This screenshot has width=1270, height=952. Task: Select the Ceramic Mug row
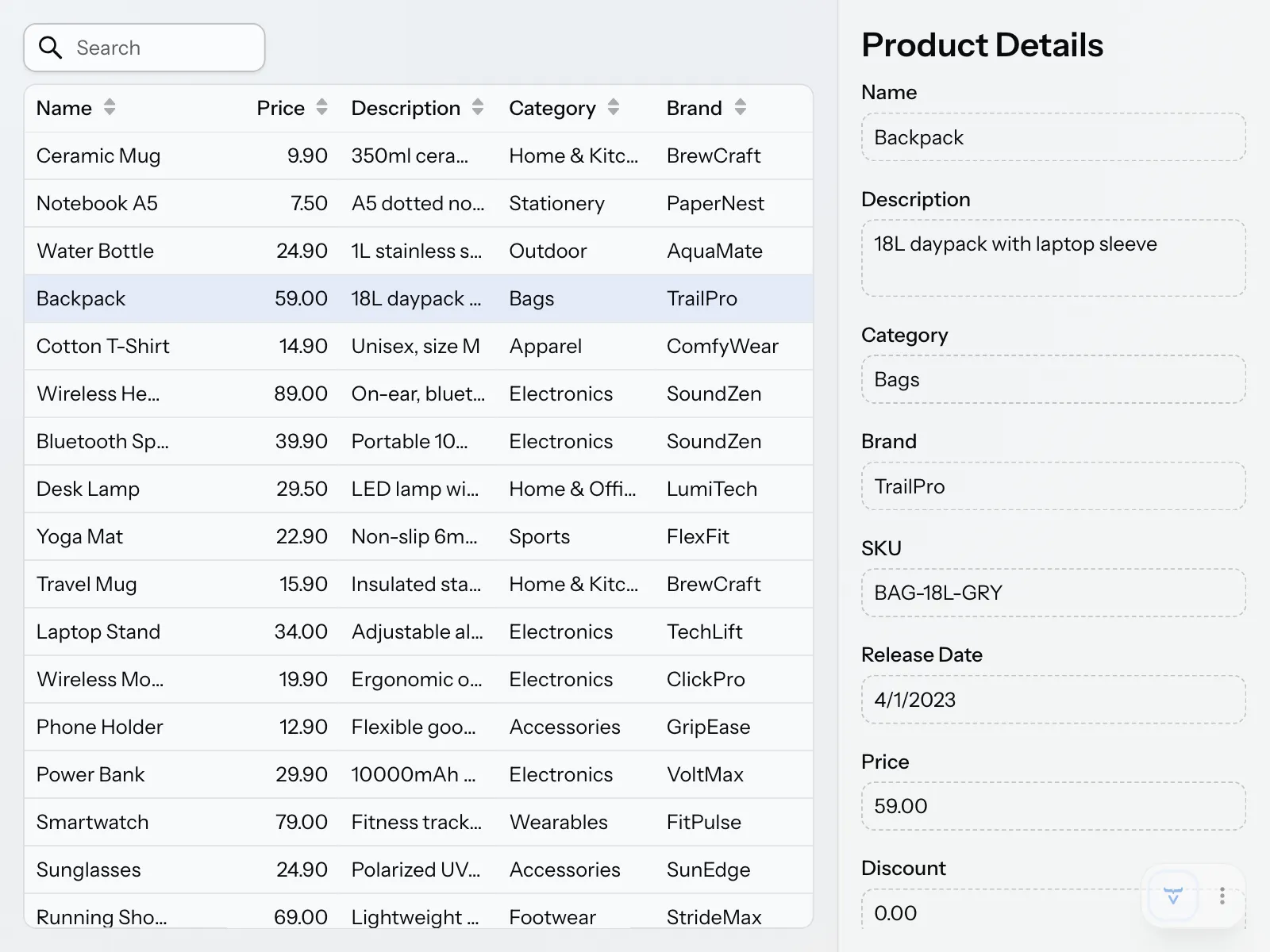tap(418, 155)
